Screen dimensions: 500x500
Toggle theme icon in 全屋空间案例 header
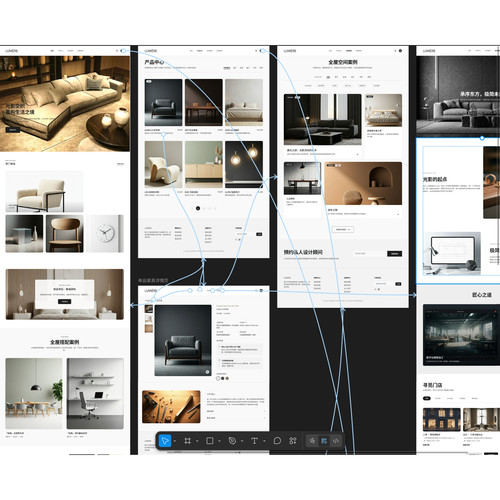400,51
